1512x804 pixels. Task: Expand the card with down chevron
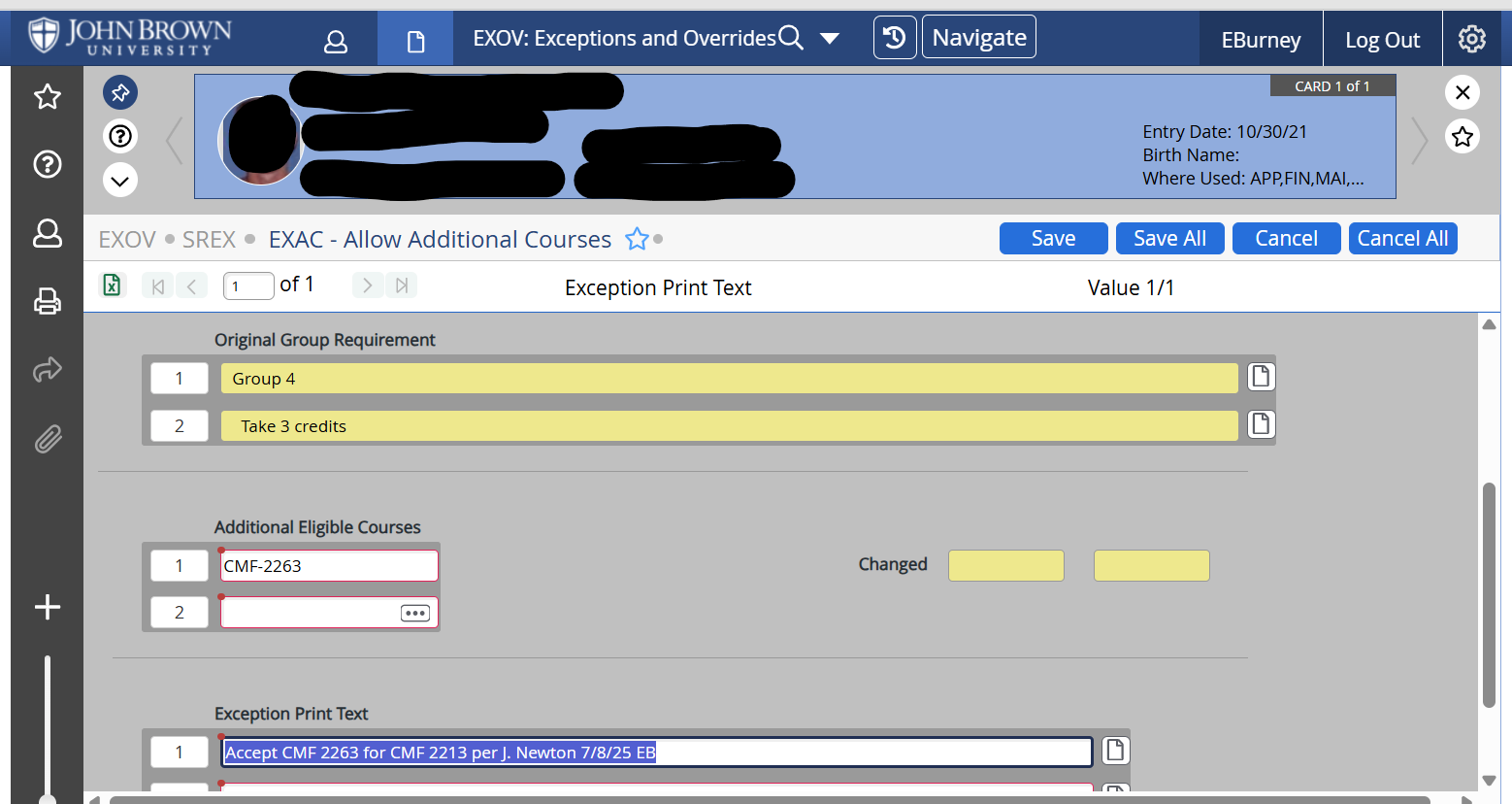(x=120, y=180)
